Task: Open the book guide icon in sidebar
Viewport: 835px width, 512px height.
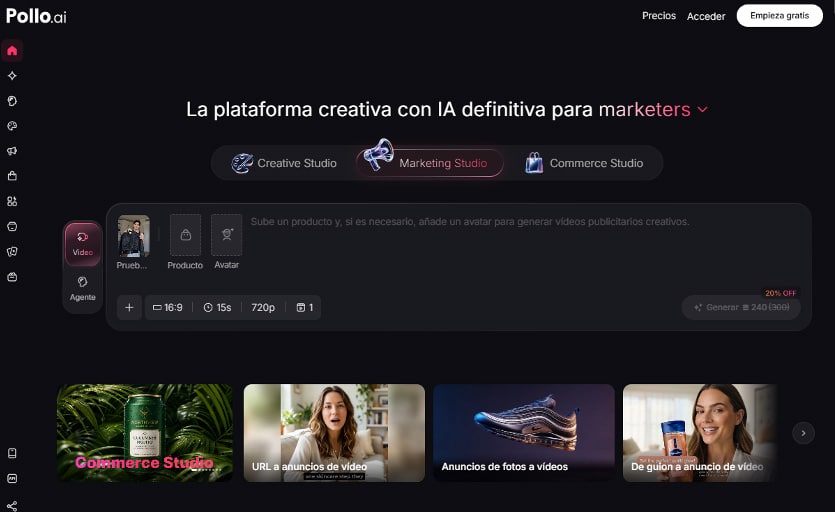Action: [12, 453]
